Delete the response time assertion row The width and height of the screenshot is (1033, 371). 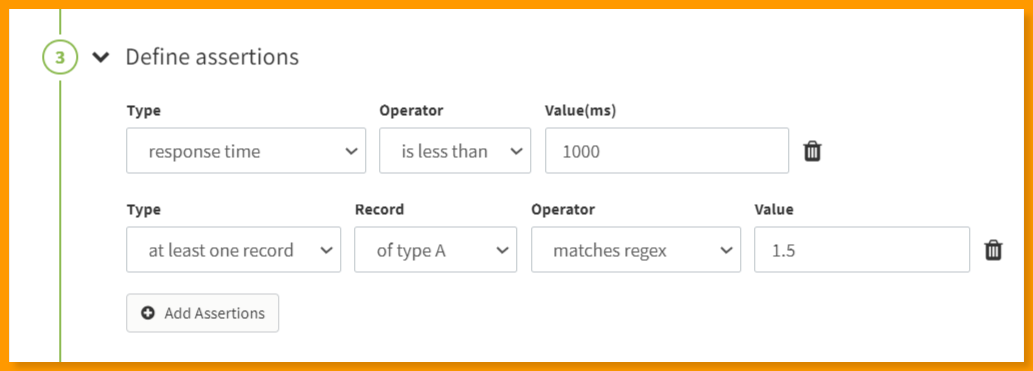tap(812, 152)
